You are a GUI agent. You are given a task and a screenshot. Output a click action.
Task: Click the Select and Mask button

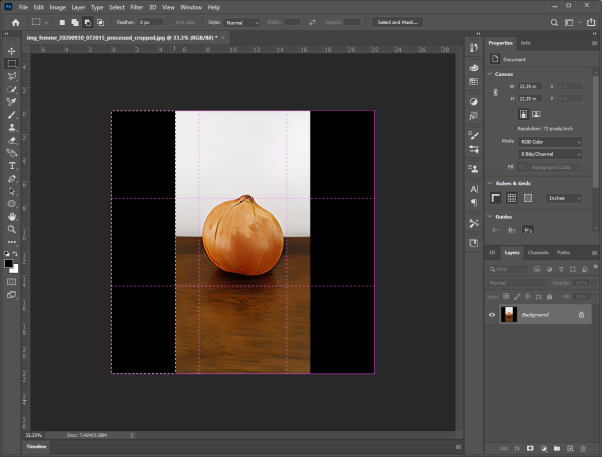397,22
